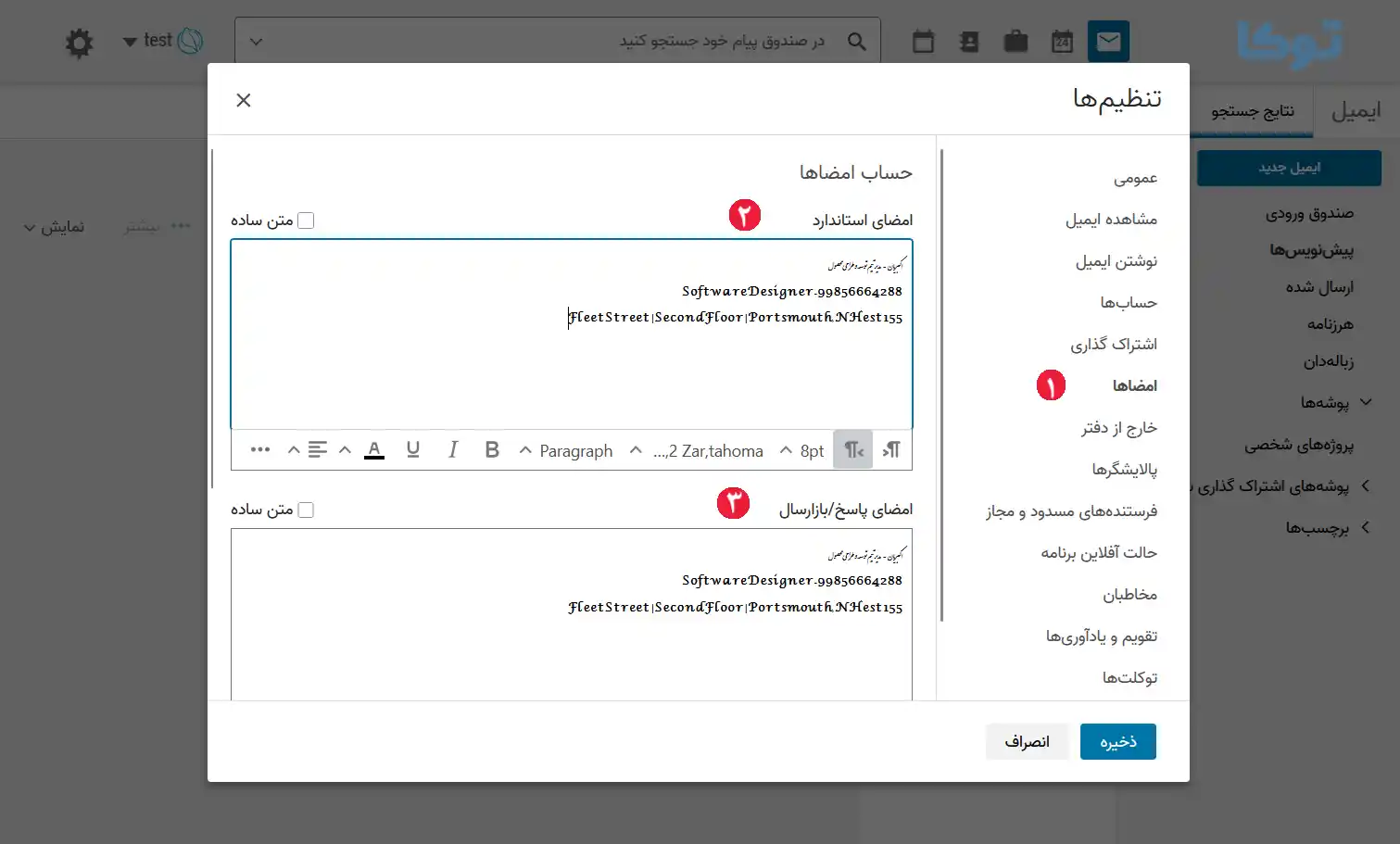Open پیش‌نویس‌ها drafts folder
Image resolution: width=1400 pixels, height=844 pixels.
1311,250
